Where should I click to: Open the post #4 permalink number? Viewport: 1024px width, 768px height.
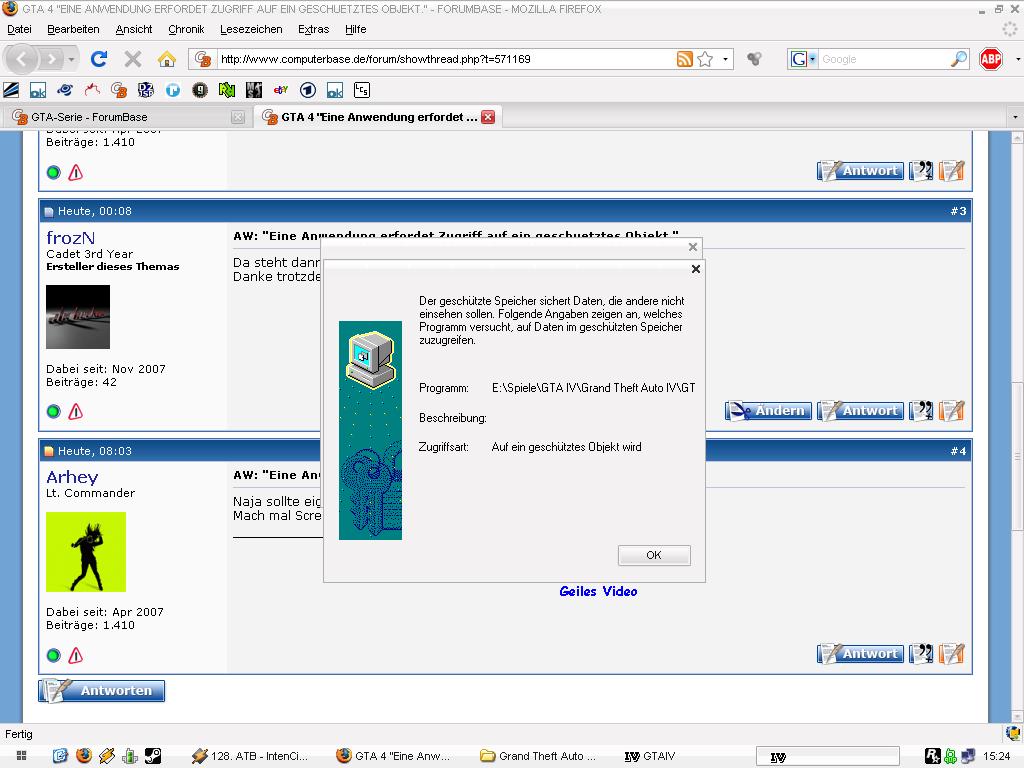click(x=958, y=451)
